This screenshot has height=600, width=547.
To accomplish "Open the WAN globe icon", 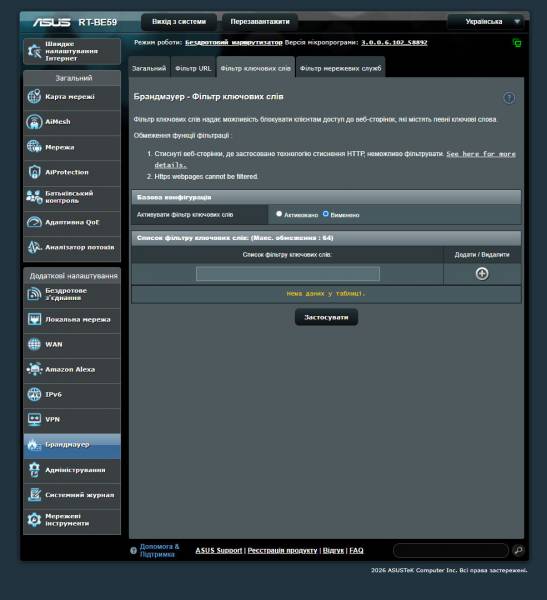I will tap(34, 344).
